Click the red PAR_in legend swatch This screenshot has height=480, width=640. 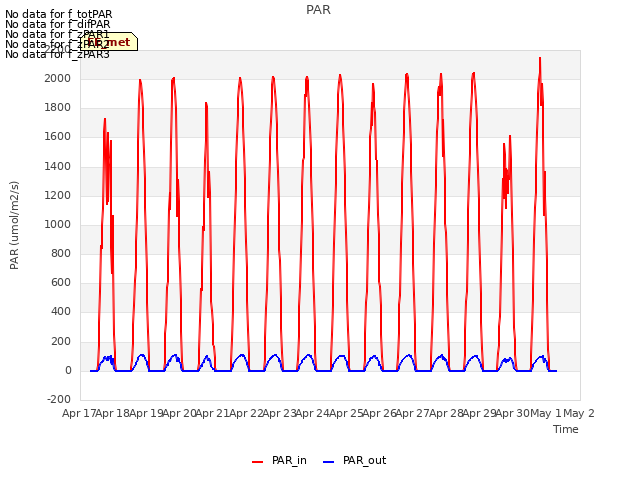click(258, 462)
